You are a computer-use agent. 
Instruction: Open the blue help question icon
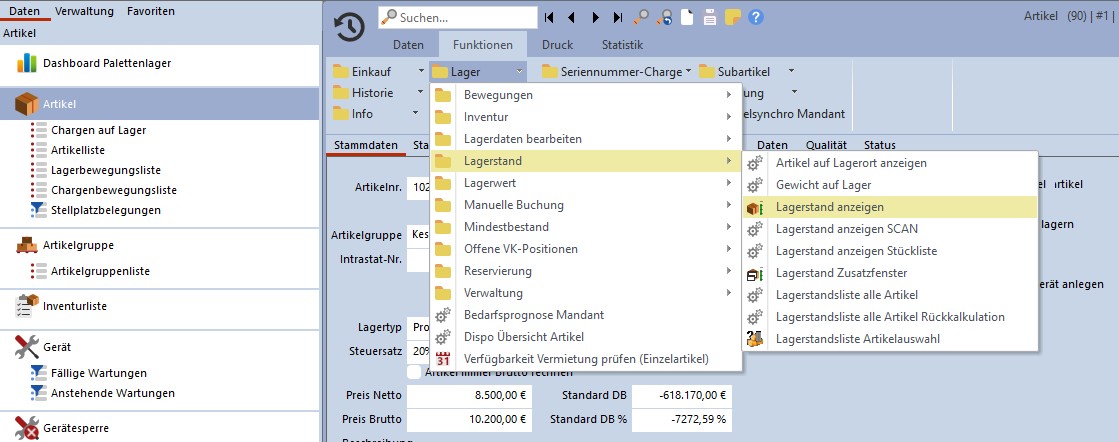coord(756,17)
